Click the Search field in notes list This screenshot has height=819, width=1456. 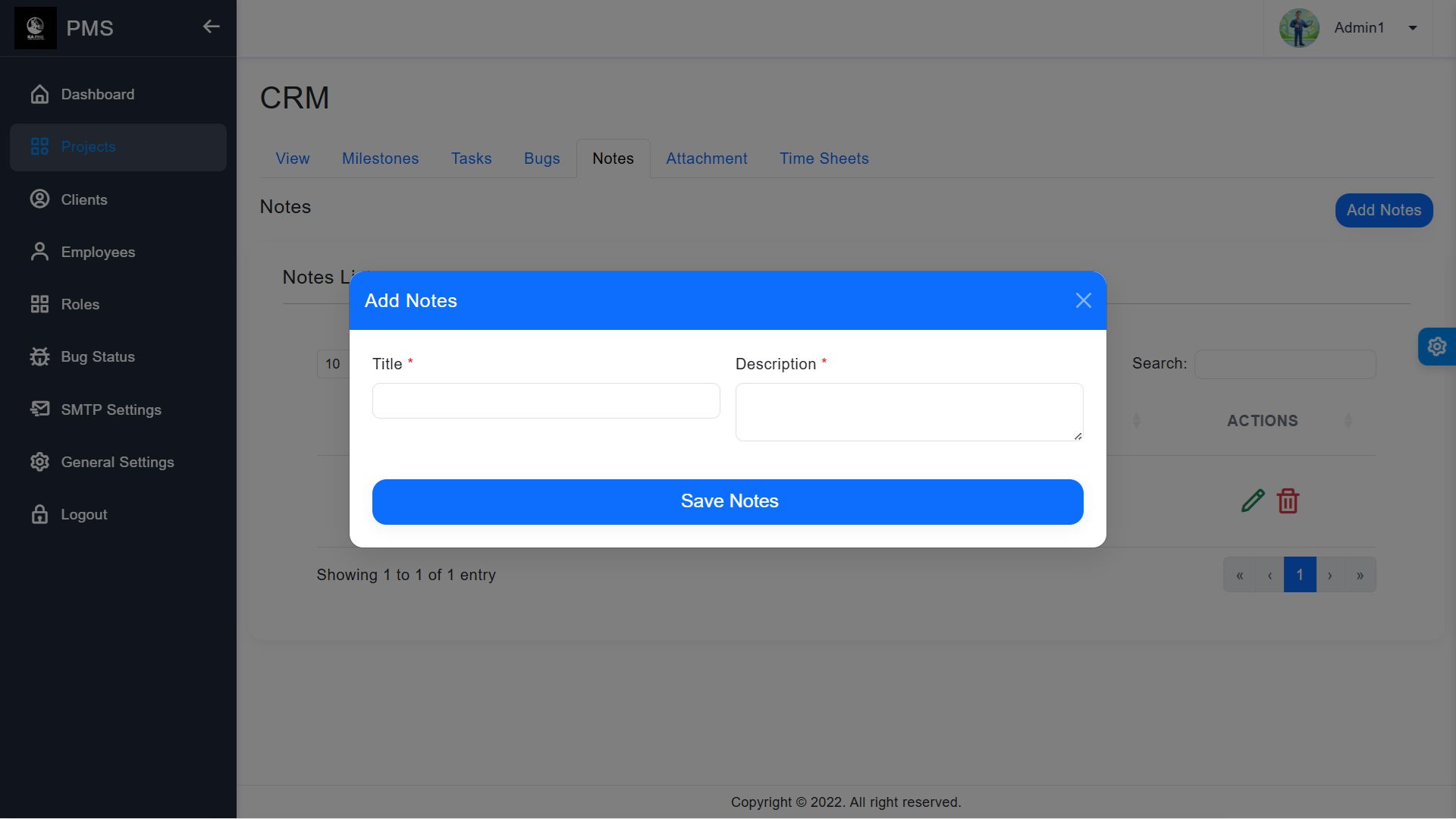pos(1285,364)
